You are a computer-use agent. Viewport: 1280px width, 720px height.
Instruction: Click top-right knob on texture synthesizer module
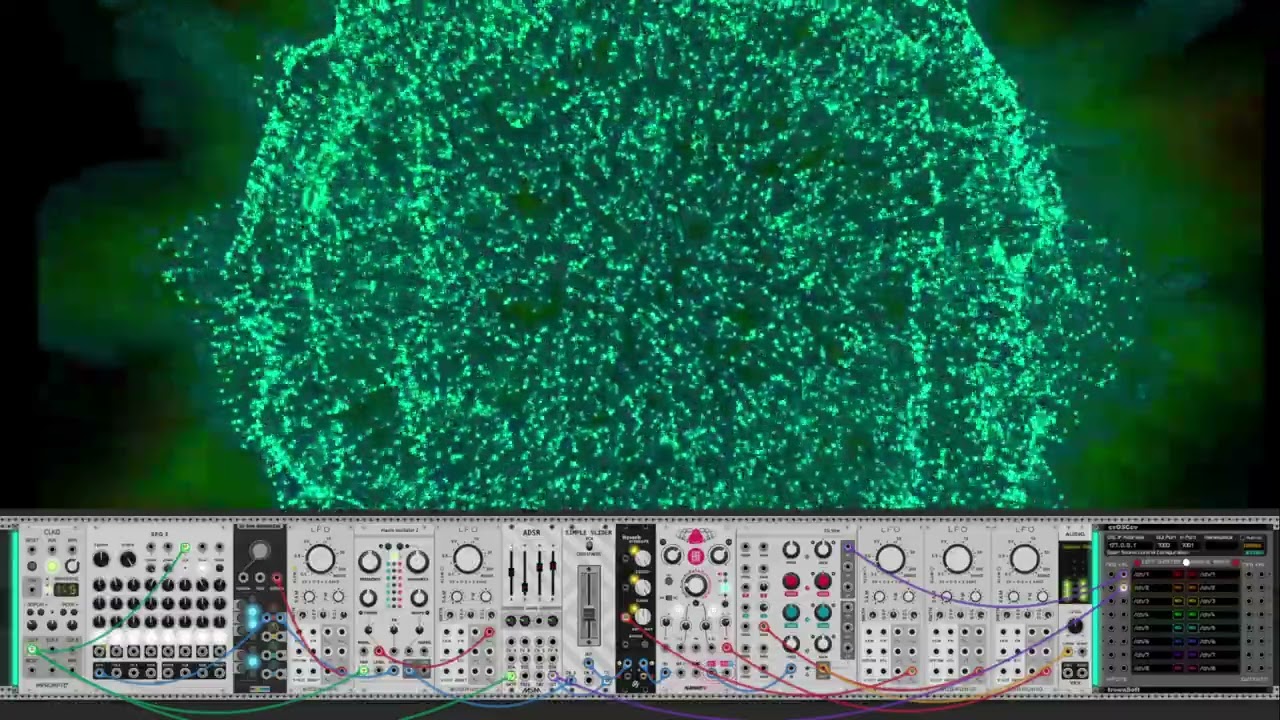(x=718, y=555)
